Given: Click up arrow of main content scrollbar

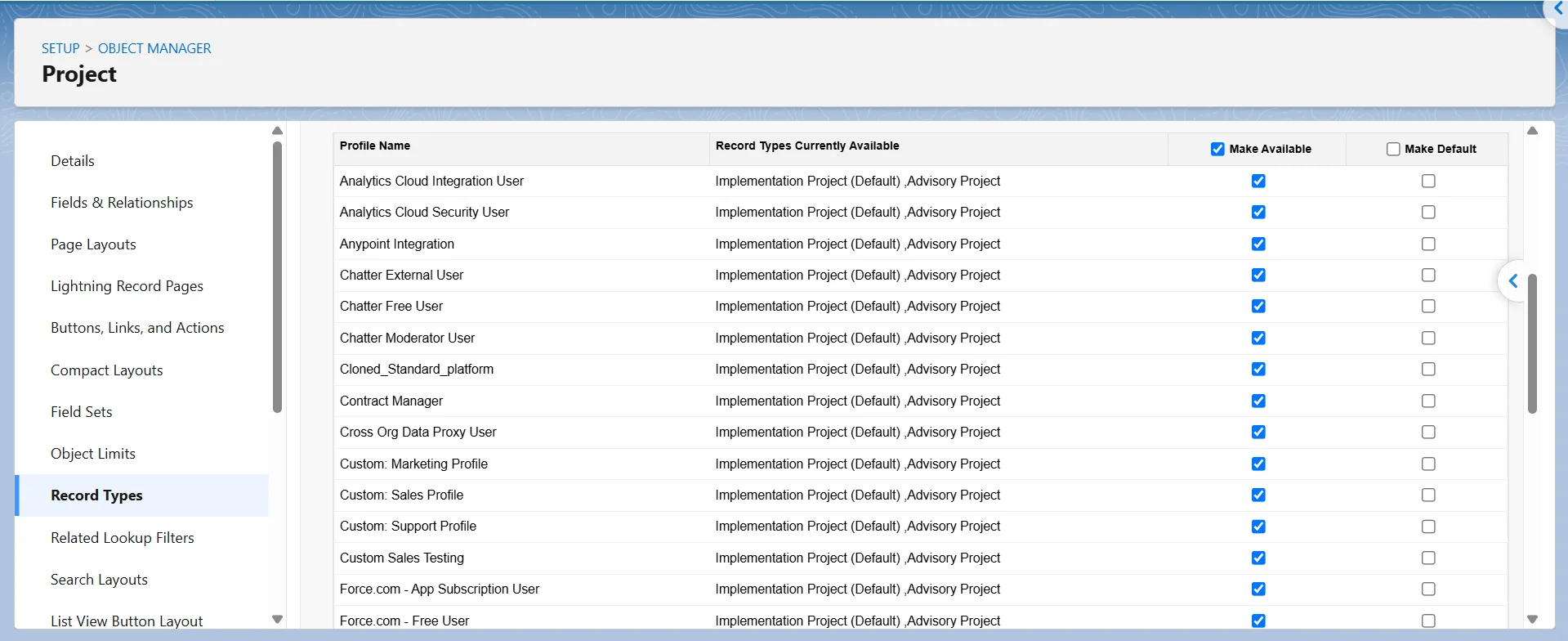Looking at the screenshot, I should [x=1532, y=131].
